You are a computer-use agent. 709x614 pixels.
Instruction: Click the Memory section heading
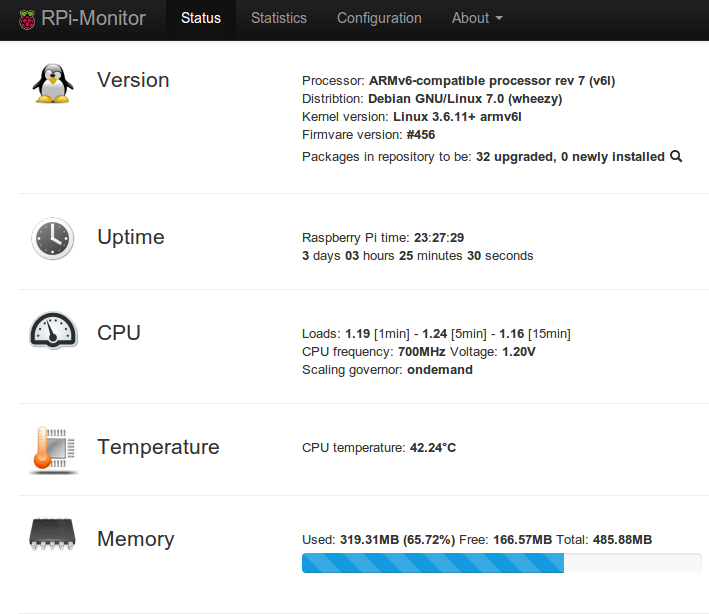click(136, 539)
